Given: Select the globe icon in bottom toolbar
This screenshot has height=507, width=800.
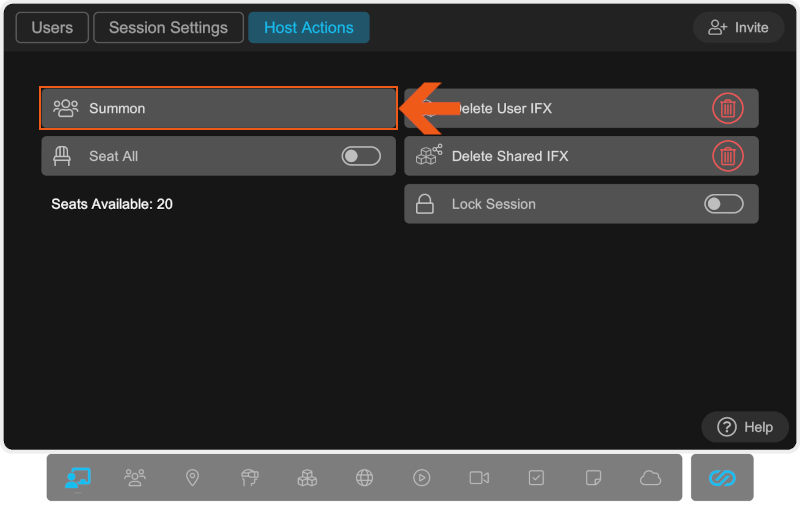Looking at the screenshot, I should [364, 478].
